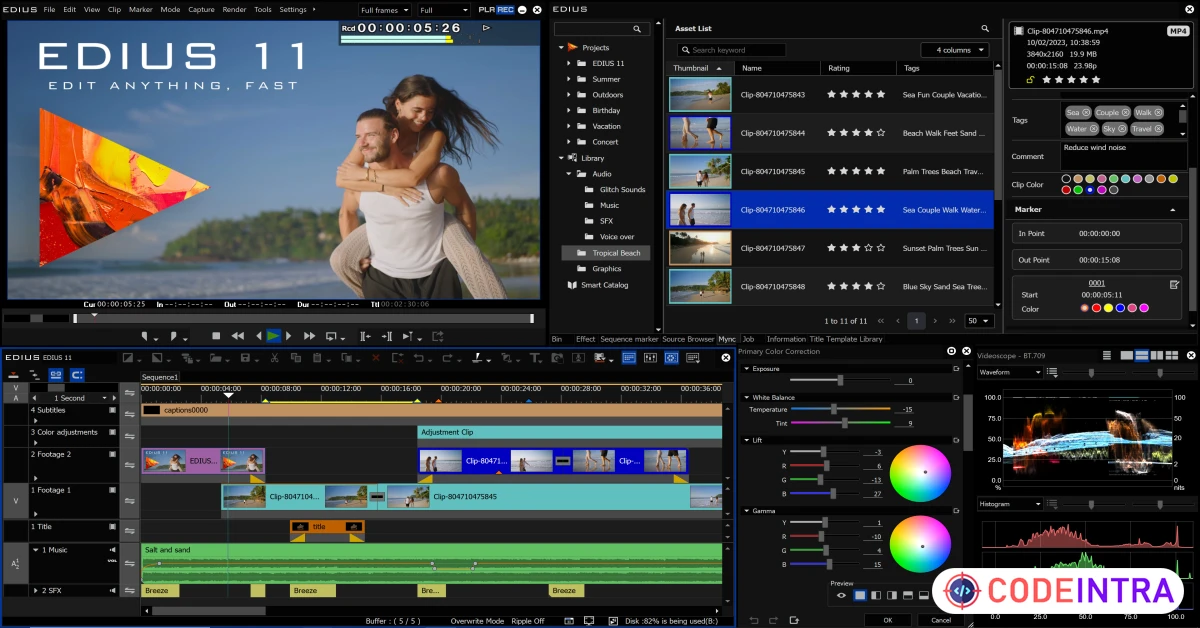Step to the next frame
1200x628 pixels.
coord(288,336)
